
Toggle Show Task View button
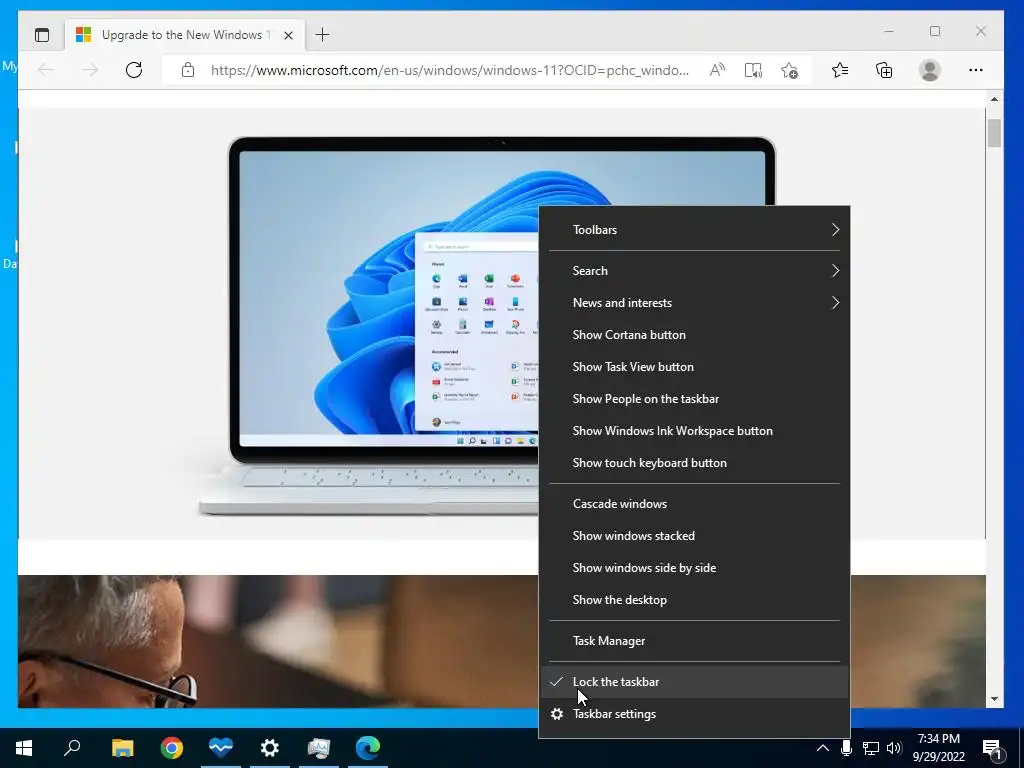click(x=694, y=367)
